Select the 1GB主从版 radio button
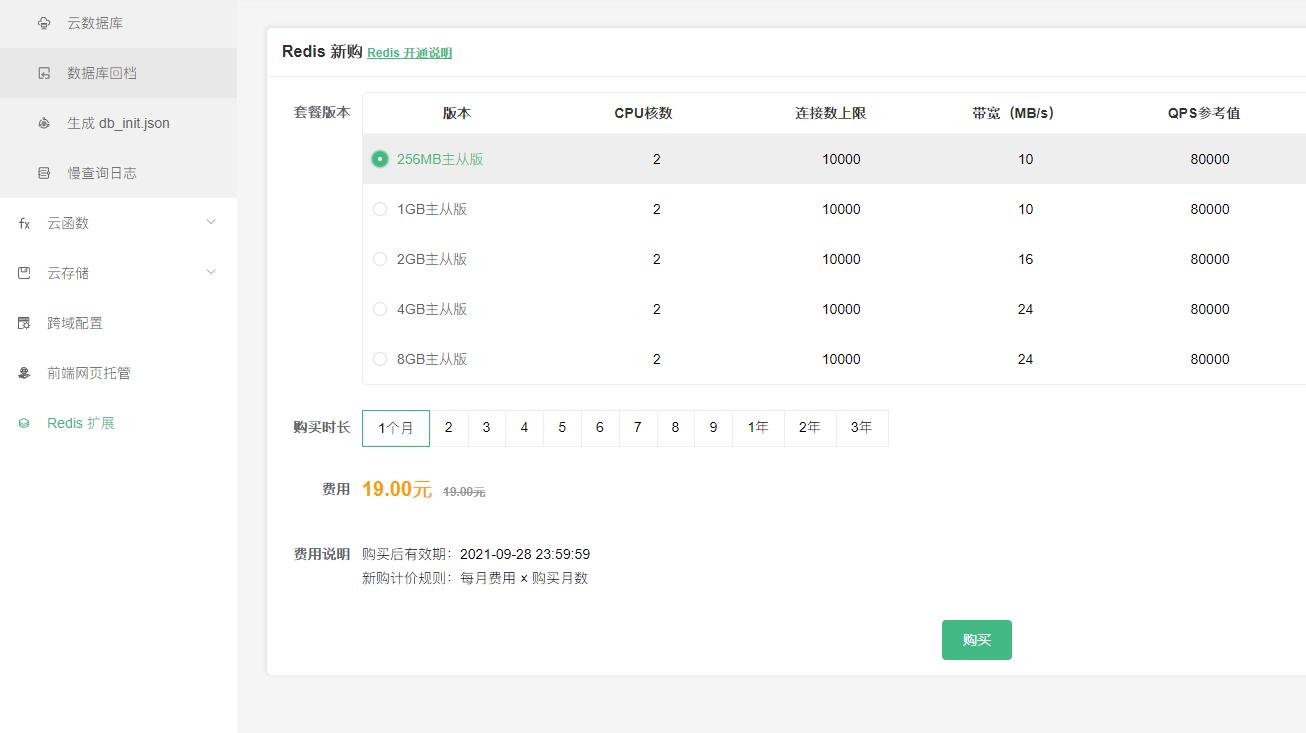This screenshot has width=1306, height=733. (x=380, y=209)
